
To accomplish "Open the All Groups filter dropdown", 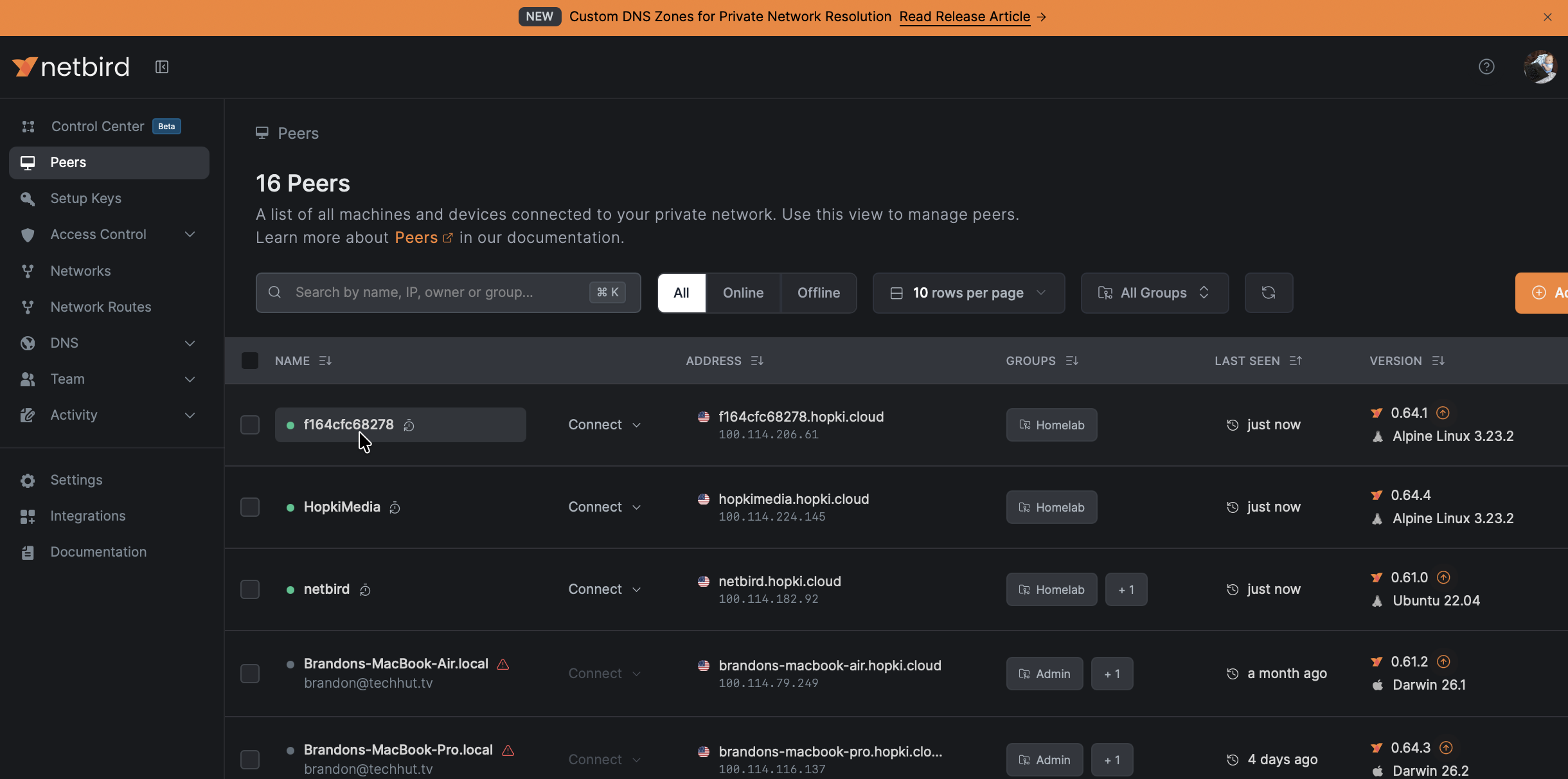I will click(x=1154, y=292).
